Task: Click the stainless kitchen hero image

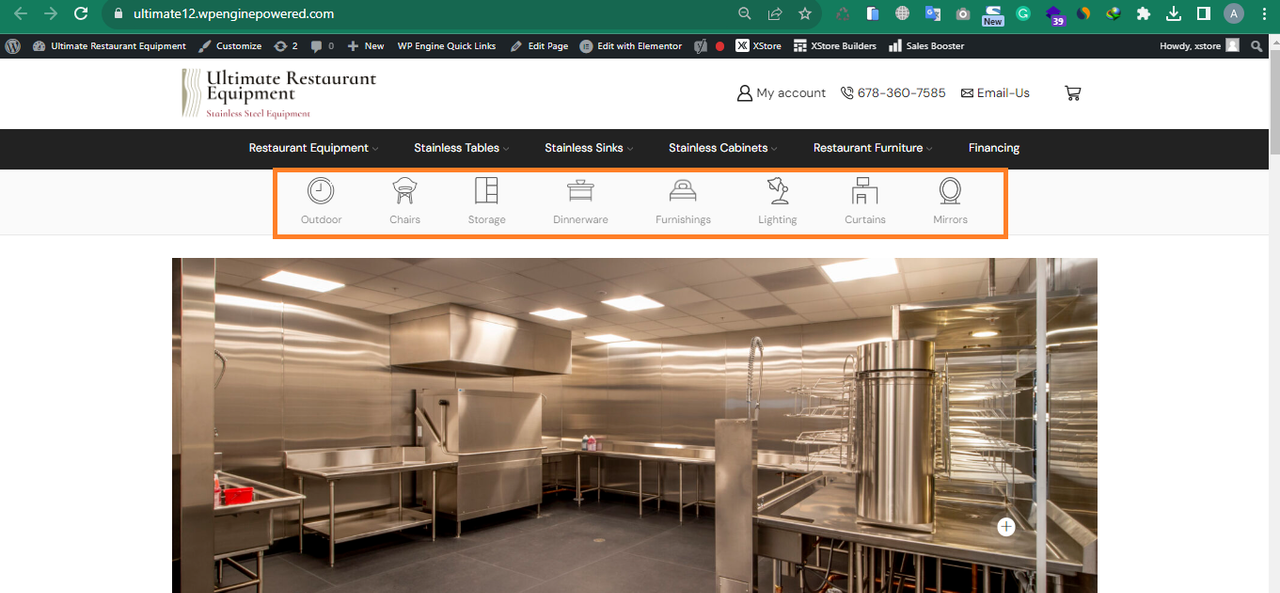Action: click(634, 425)
